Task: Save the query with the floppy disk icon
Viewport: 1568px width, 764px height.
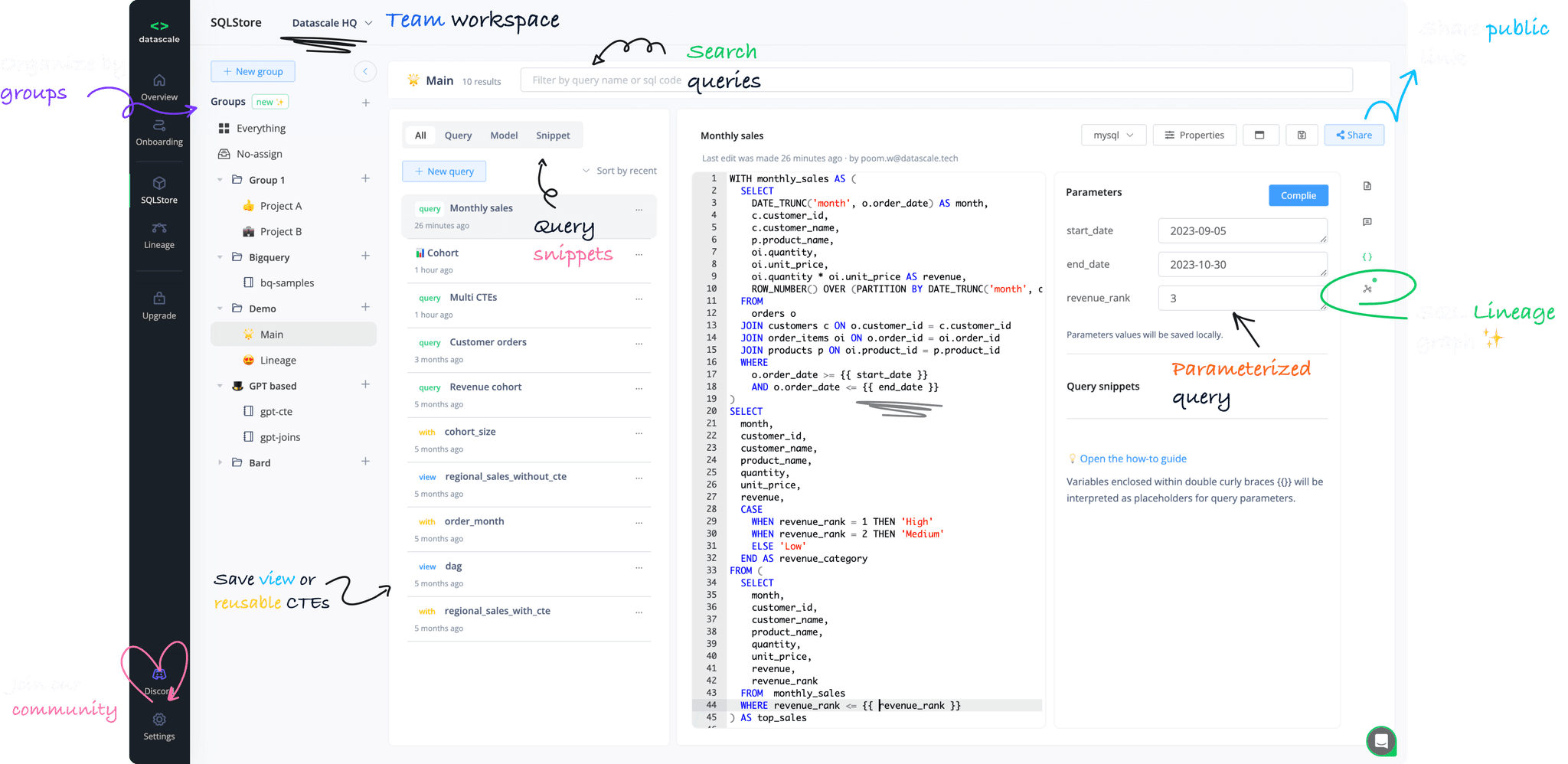Action: tap(1302, 135)
